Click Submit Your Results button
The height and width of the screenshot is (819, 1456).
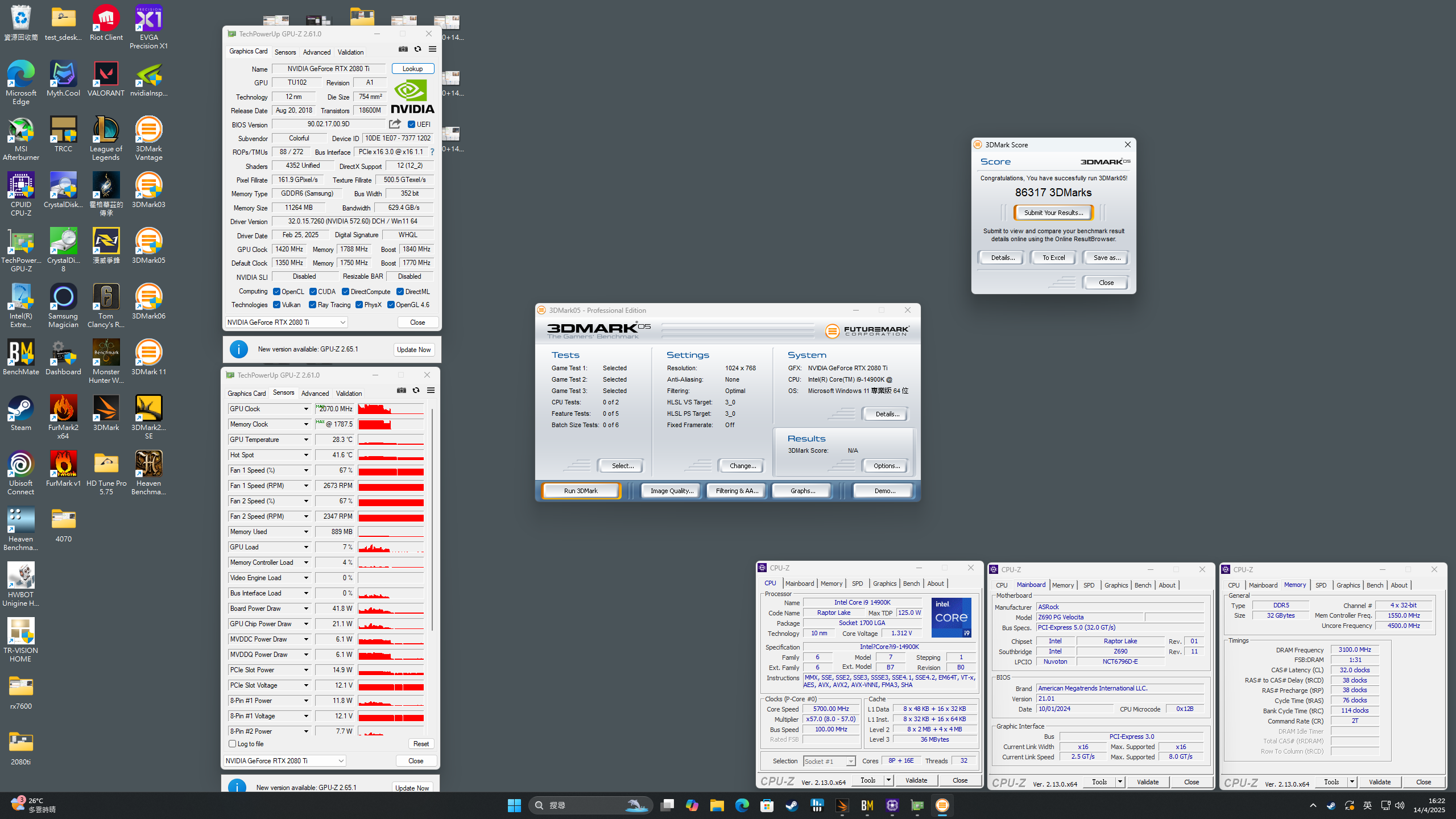[1053, 213]
